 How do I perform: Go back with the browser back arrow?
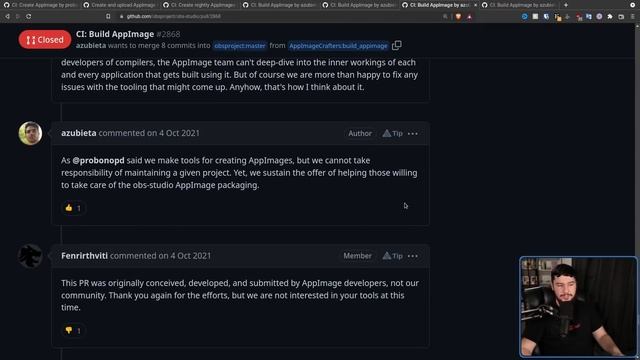tap(7, 16)
